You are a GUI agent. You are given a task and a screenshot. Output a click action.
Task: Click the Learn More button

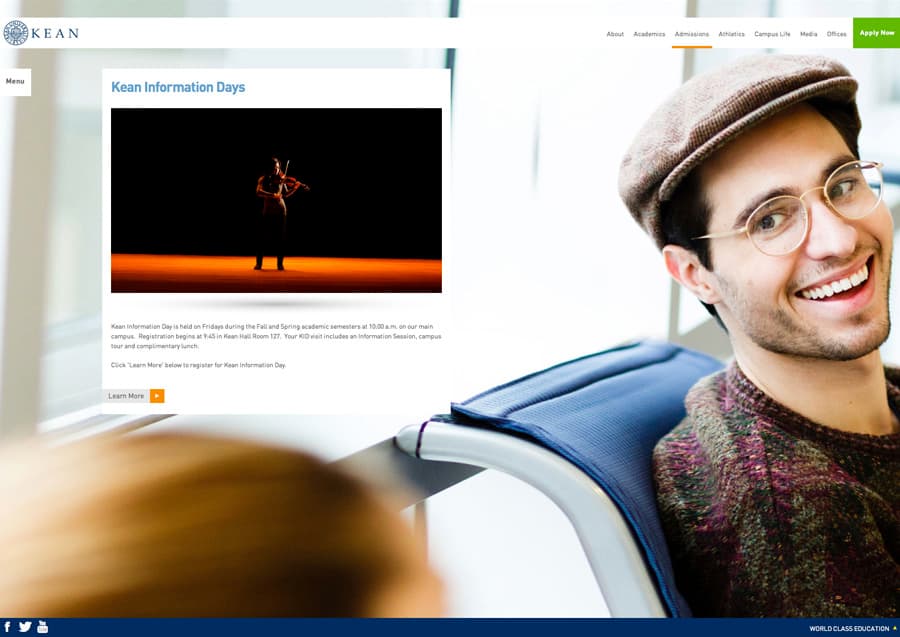click(x=134, y=396)
